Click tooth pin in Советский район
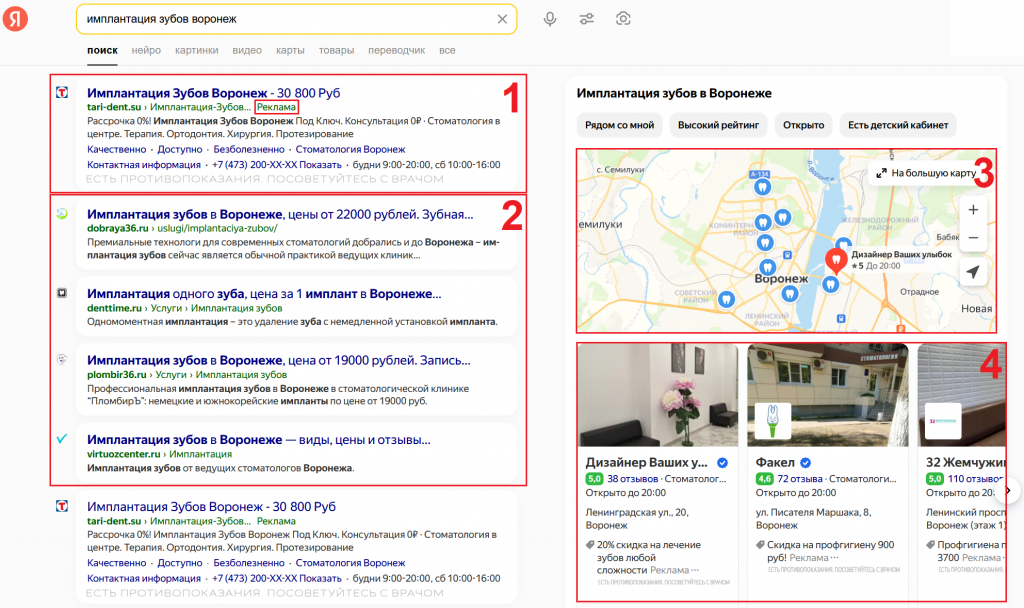 click(x=726, y=299)
